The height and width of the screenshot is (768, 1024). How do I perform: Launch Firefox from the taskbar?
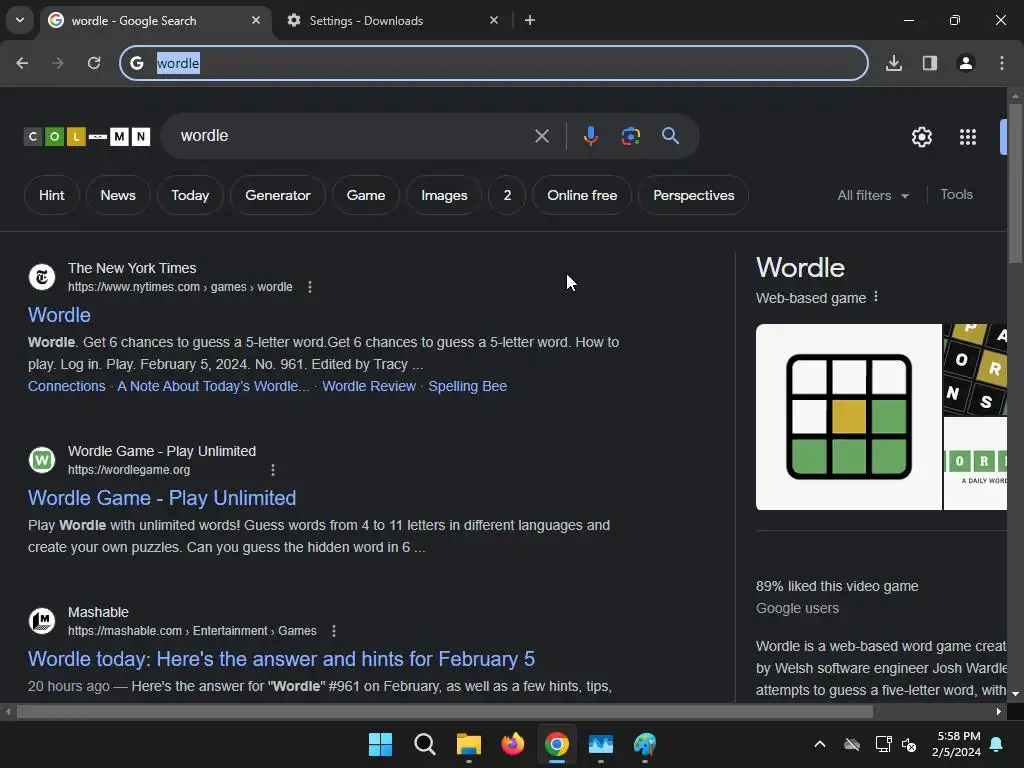tap(513, 744)
